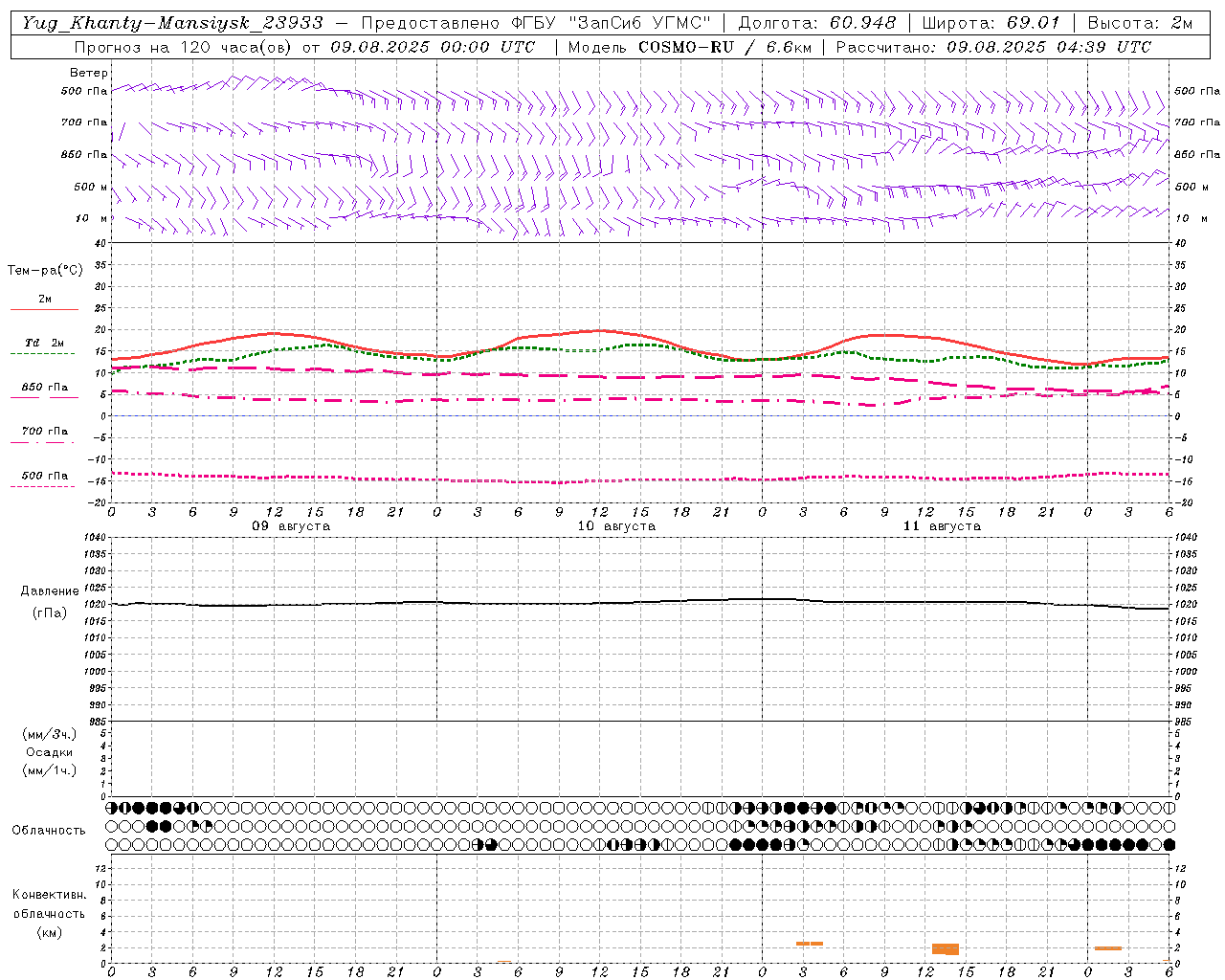
Task: Click the 'Высота: 2м' field
Action: coord(1140,23)
